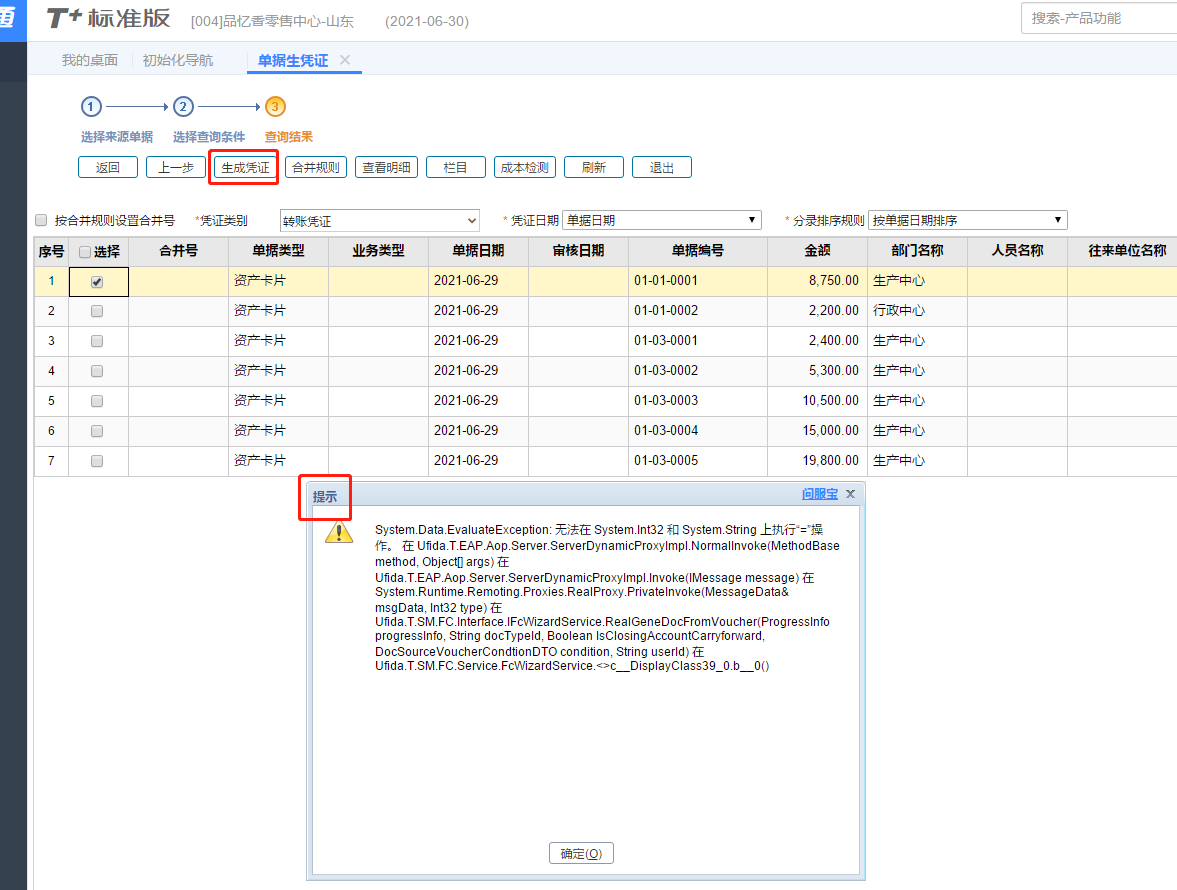Click the 退出 button
Image resolution: width=1177 pixels, height=890 pixels.
coord(661,167)
